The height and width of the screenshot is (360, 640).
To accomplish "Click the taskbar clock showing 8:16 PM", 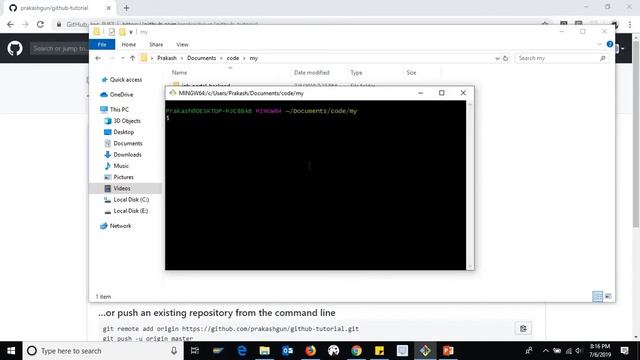I will [600, 350].
